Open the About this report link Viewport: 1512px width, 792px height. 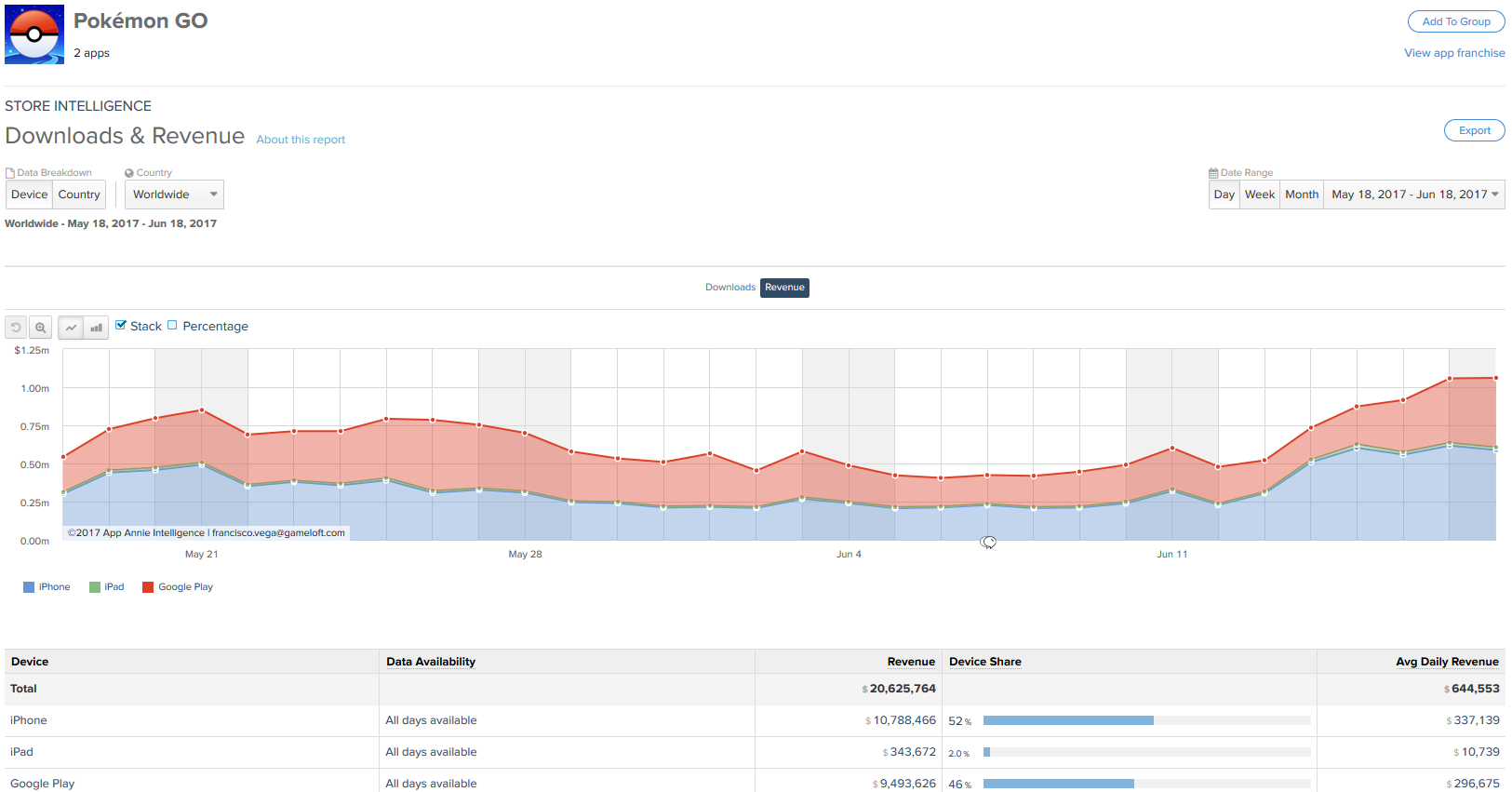(x=301, y=140)
